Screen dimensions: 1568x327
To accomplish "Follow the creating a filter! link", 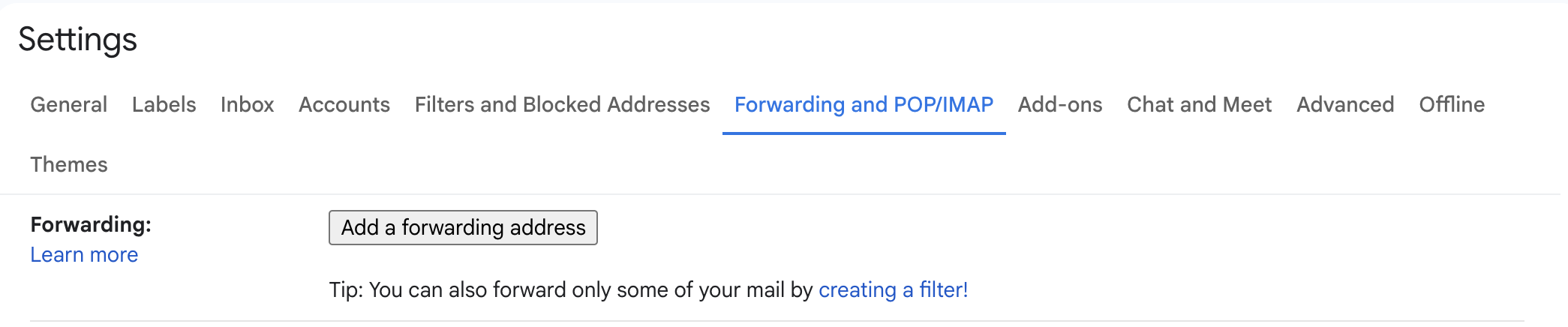I will pos(893,289).
